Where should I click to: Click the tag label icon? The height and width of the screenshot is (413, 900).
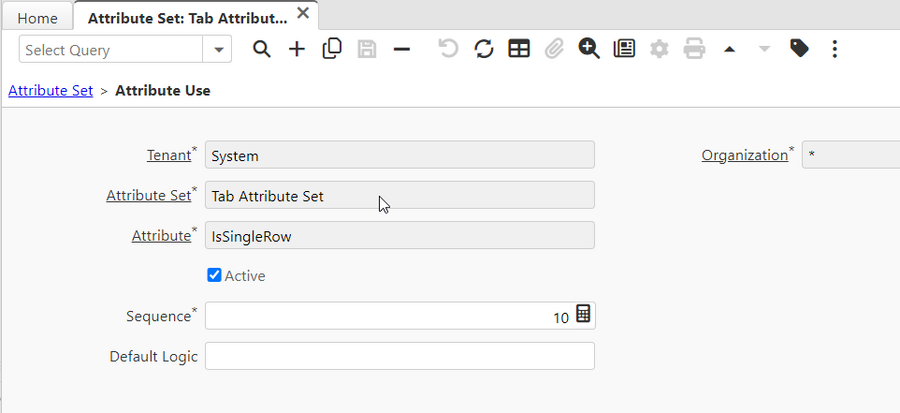coord(799,48)
